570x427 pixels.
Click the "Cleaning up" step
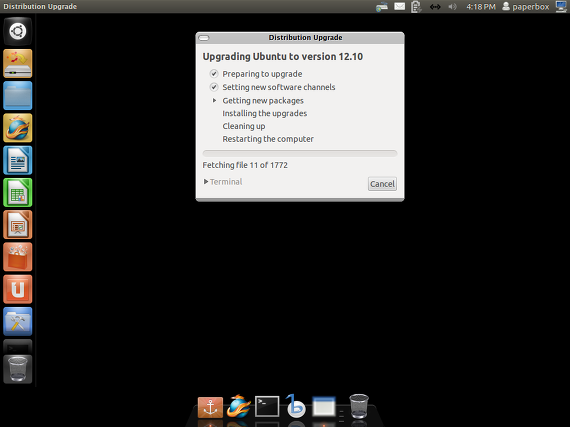[244, 126]
